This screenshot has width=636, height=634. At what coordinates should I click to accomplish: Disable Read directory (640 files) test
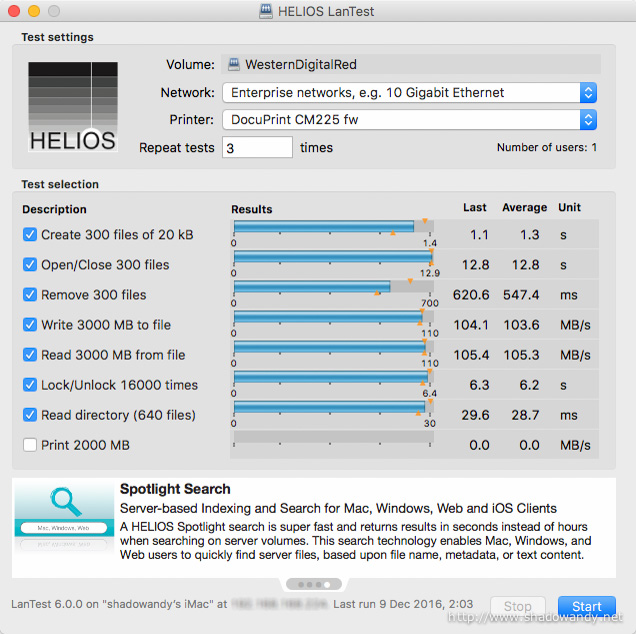30,415
